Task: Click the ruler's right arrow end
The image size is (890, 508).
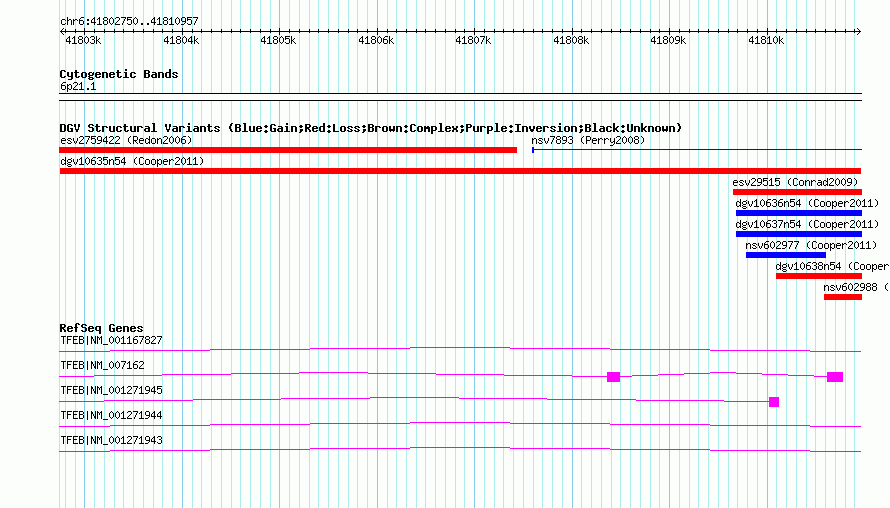Action: pyautogui.click(x=859, y=31)
